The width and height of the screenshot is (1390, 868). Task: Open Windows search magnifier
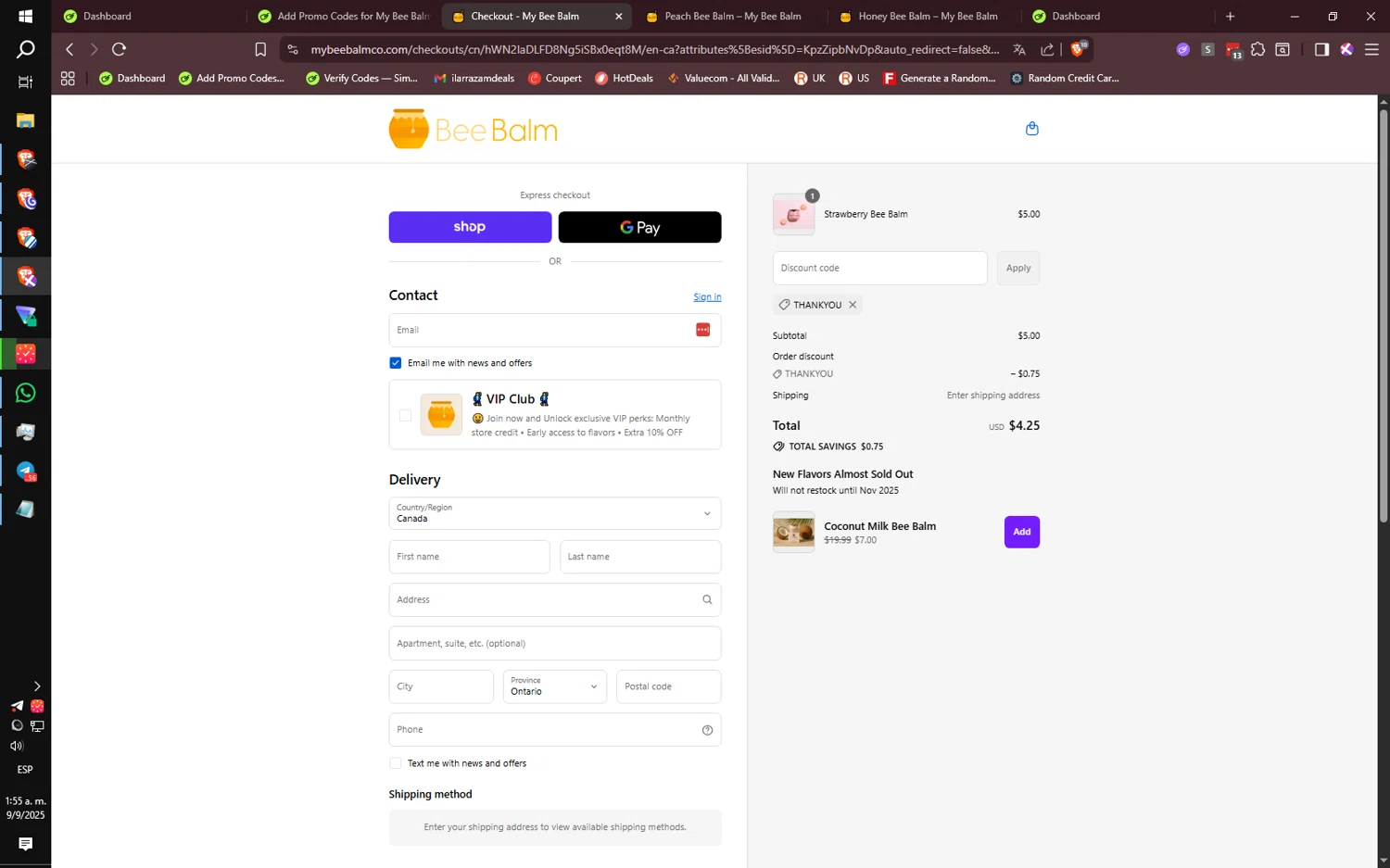[x=26, y=50]
